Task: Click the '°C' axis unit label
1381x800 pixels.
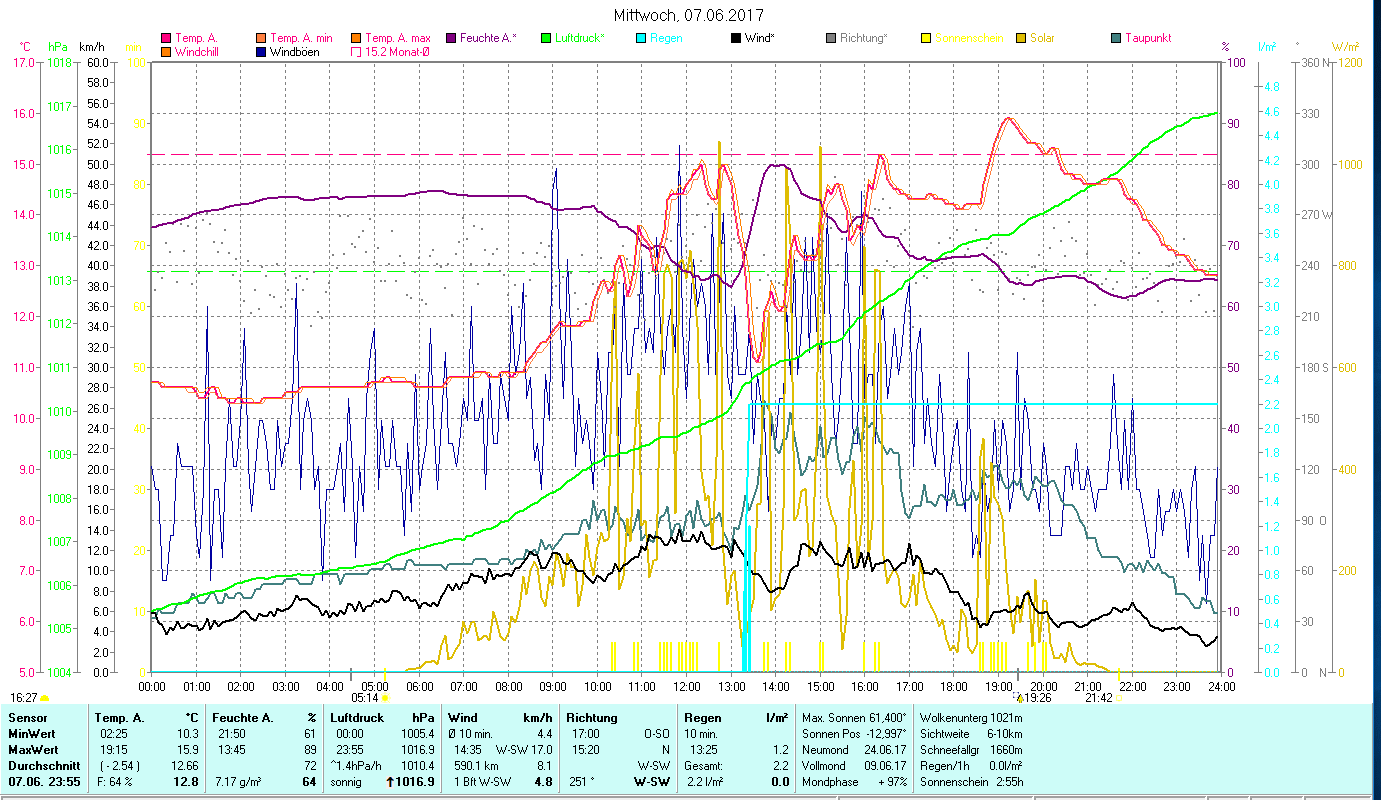Action: [25, 47]
